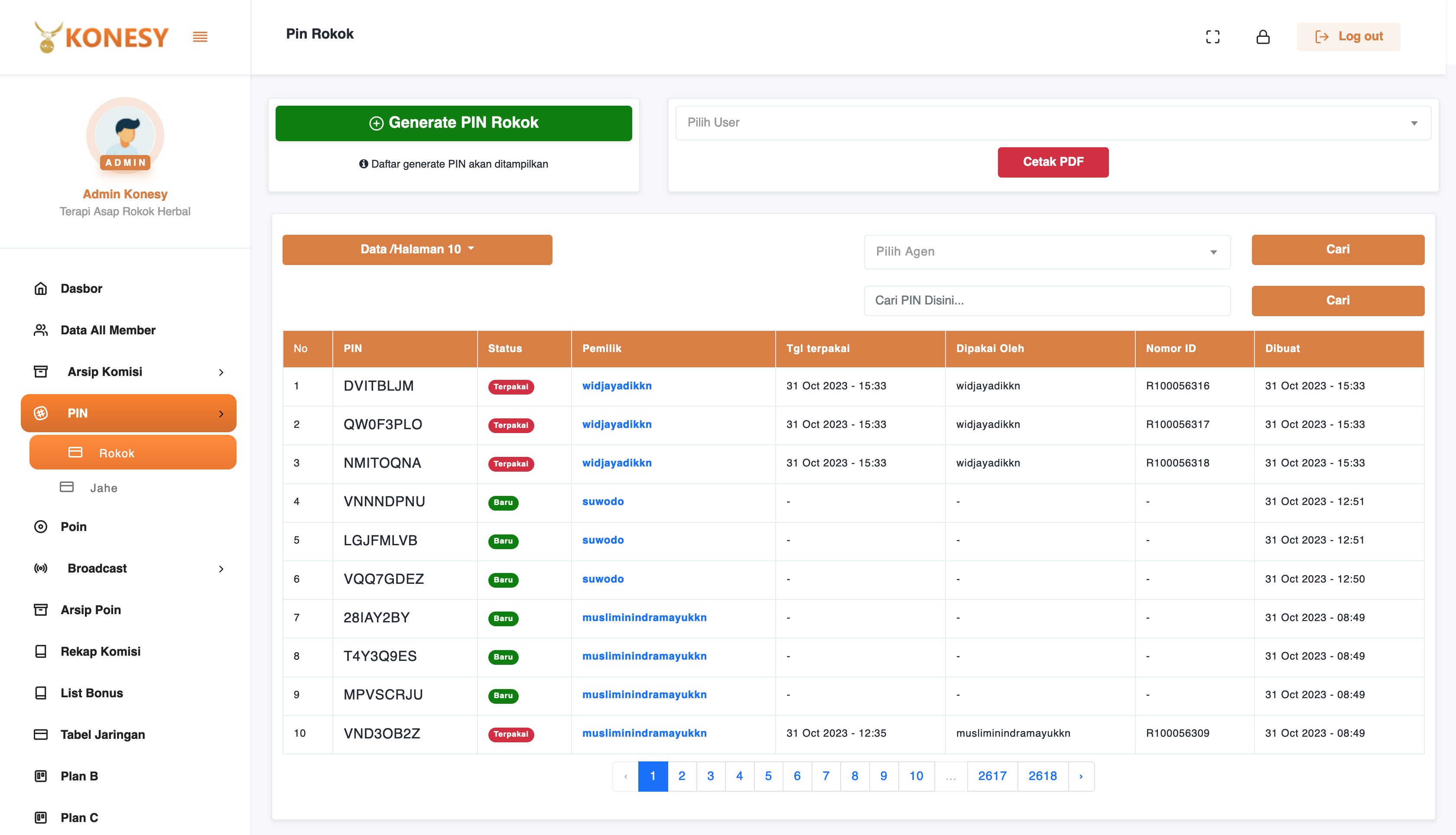Open the Pilih User dropdown
The width and height of the screenshot is (1456, 835).
[x=1053, y=123]
